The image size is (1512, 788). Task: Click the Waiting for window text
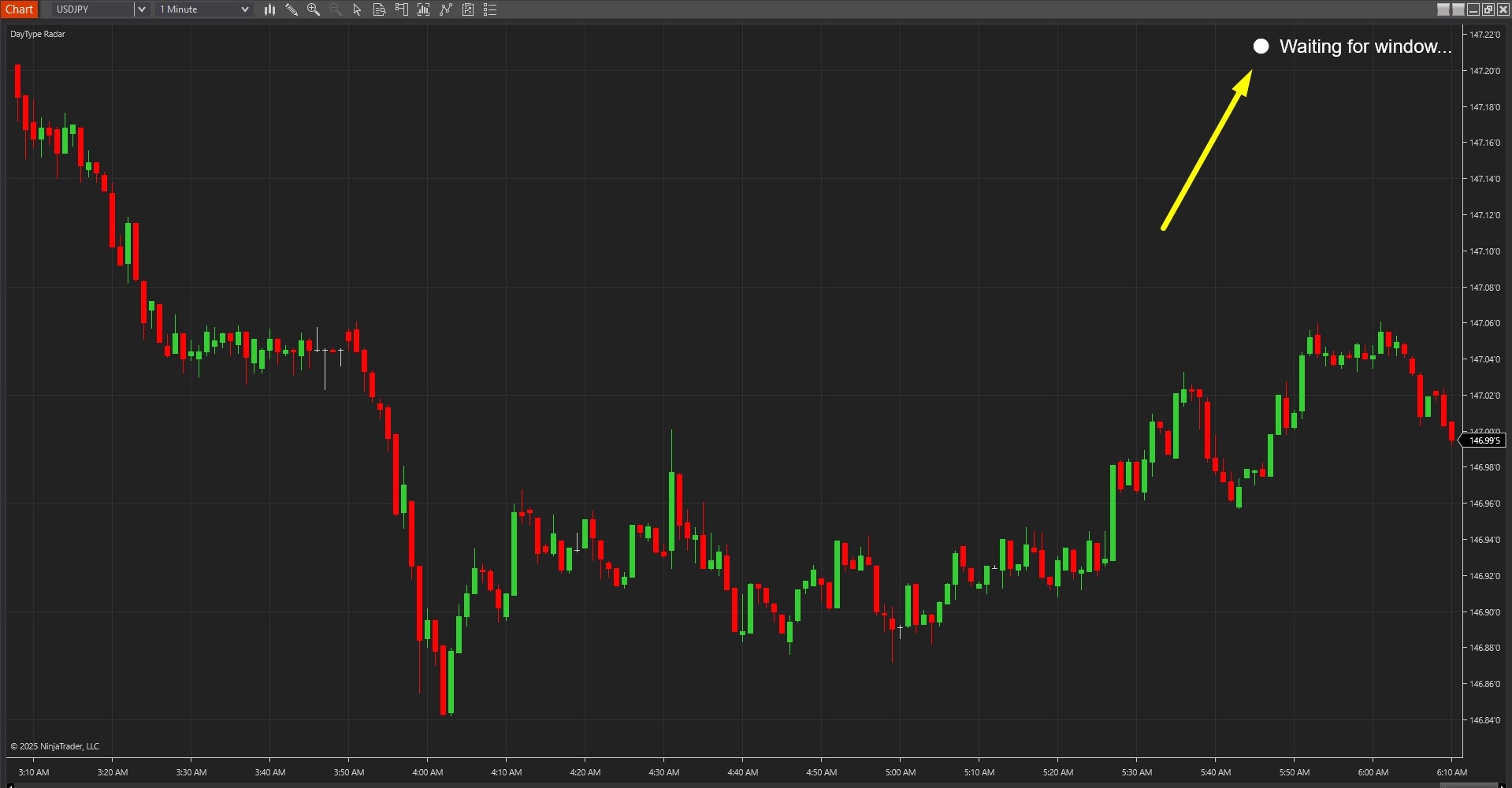[1366, 46]
